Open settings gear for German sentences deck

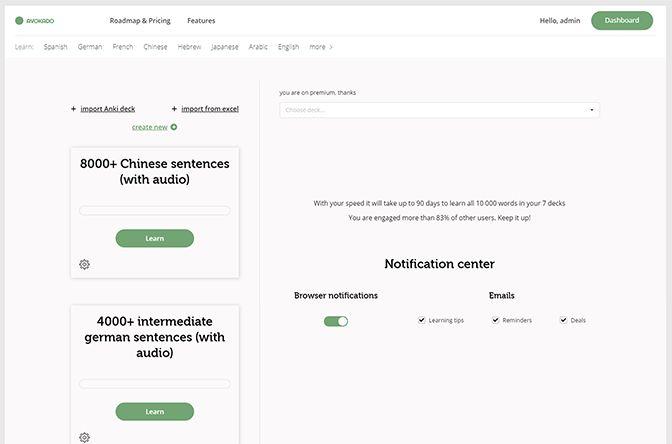click(84, 437)
